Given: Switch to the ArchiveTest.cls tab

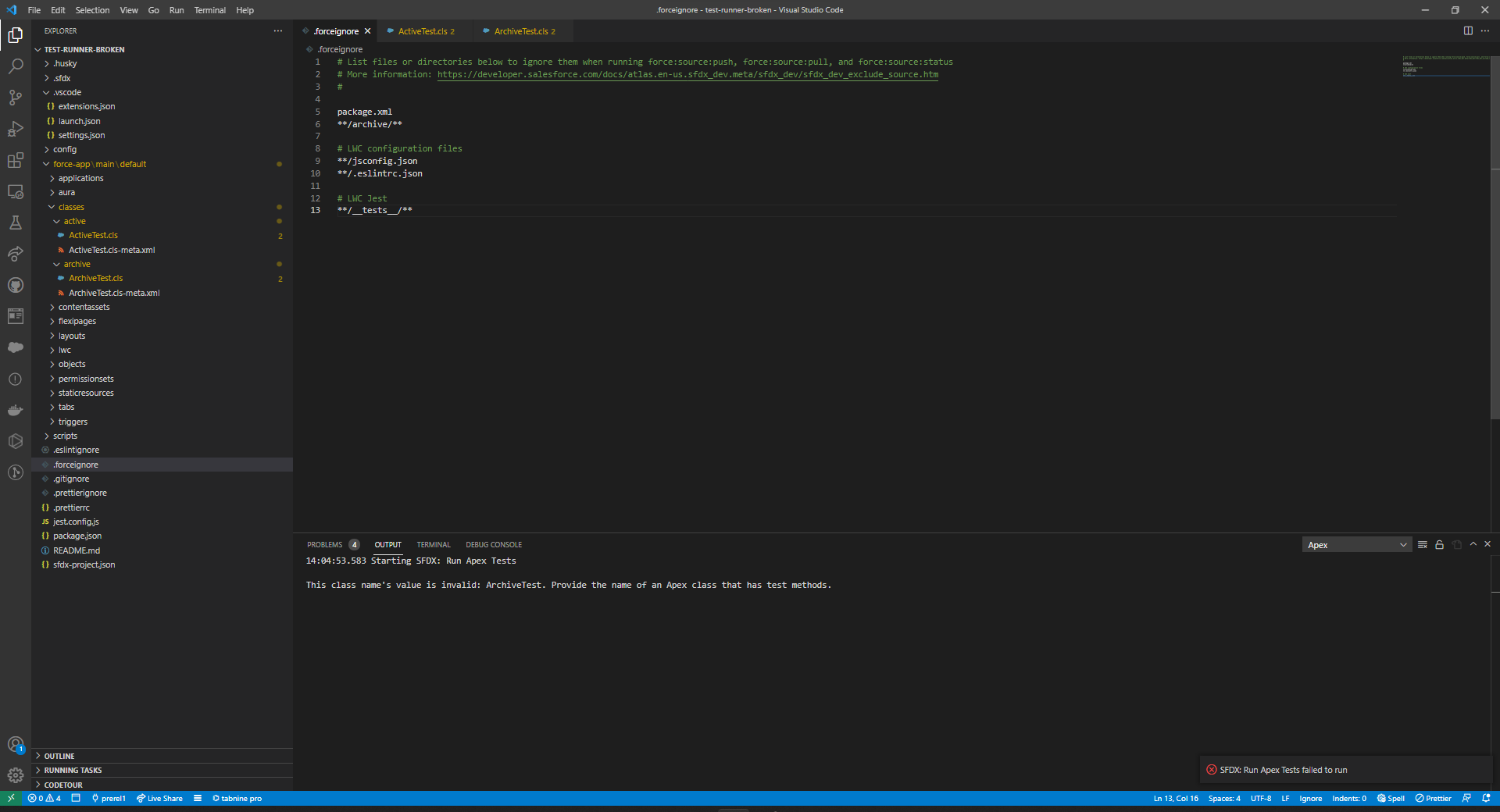Looking at the screenshot, I should 524,31.
